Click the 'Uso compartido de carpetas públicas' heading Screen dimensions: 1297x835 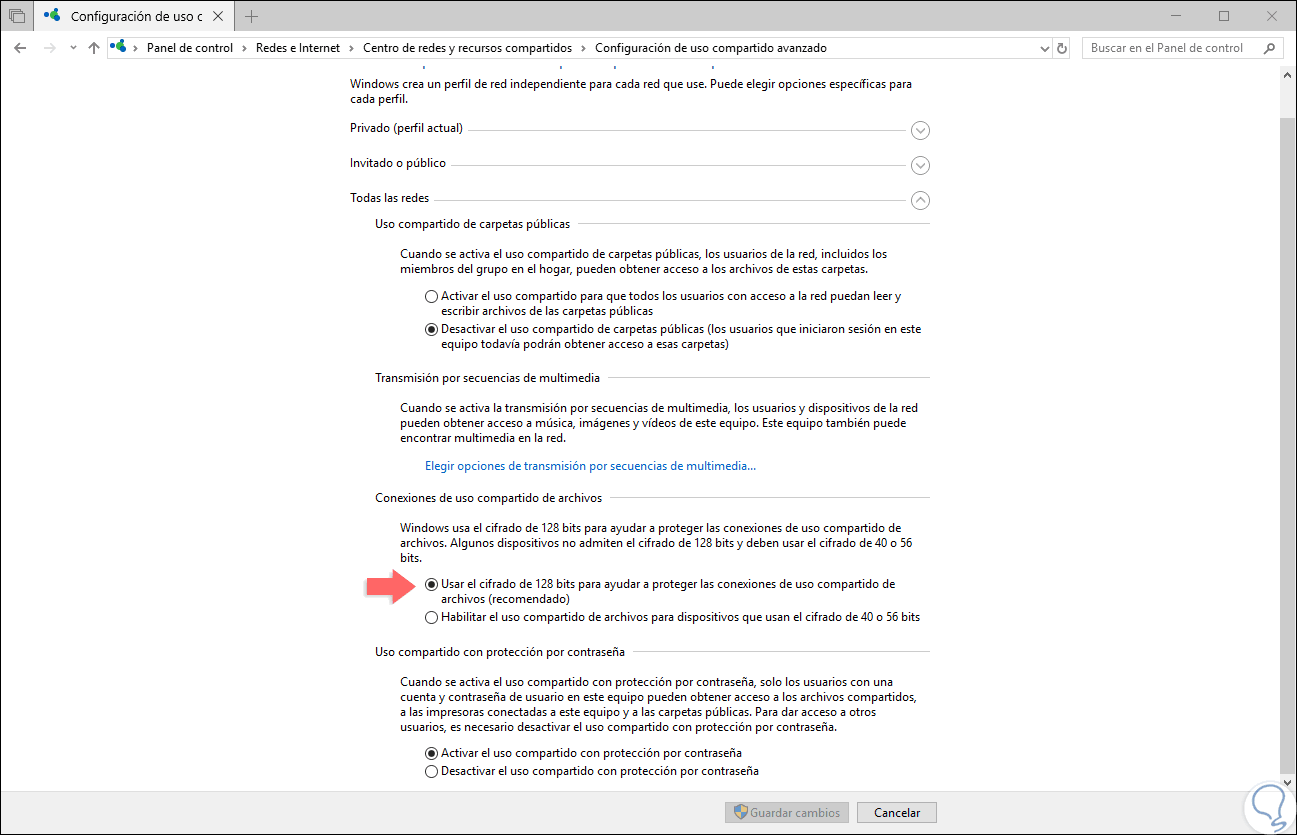pyautogui.click(x=472, y=224)
